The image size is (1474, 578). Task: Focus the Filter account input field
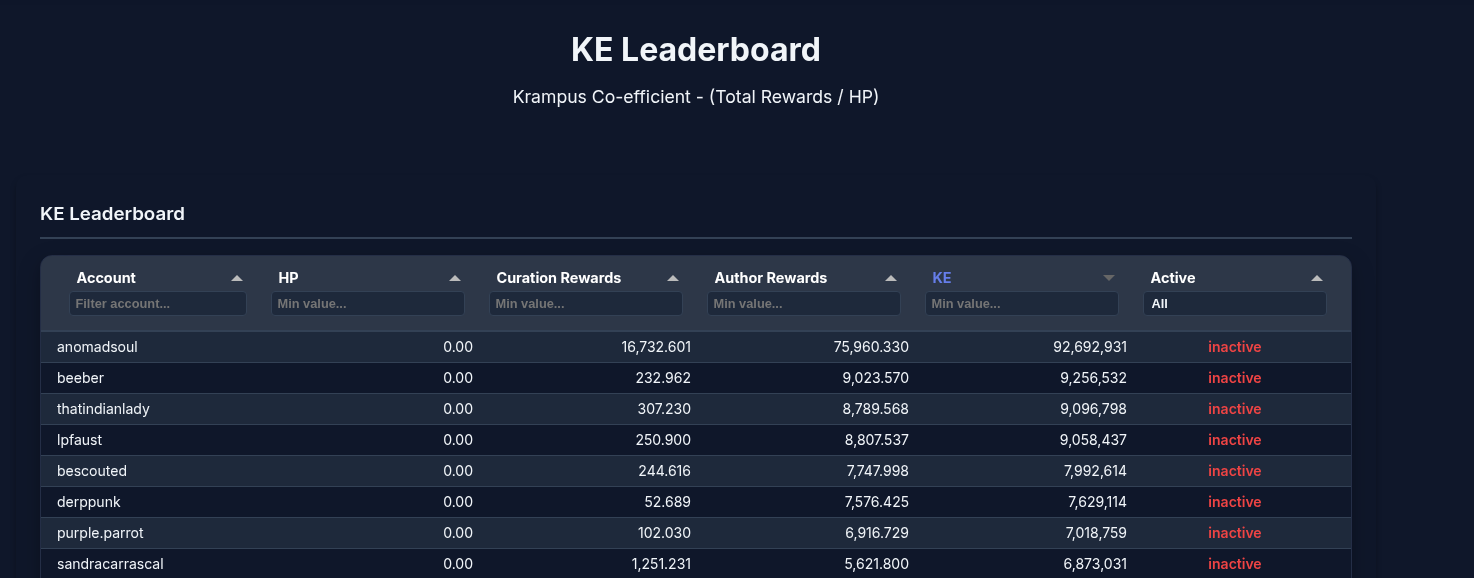point(158,304)
